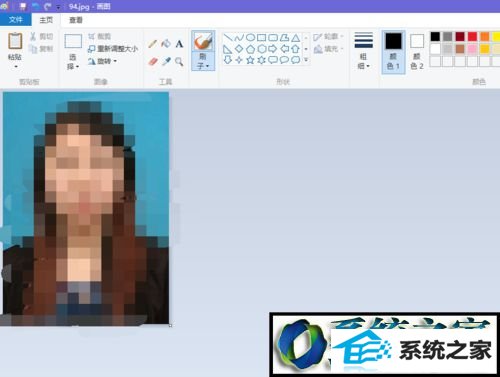The width and height of the screenshot is (500, 377).
Task: Switch to the 查看 ribbon tab
Action: pos(76,20)
